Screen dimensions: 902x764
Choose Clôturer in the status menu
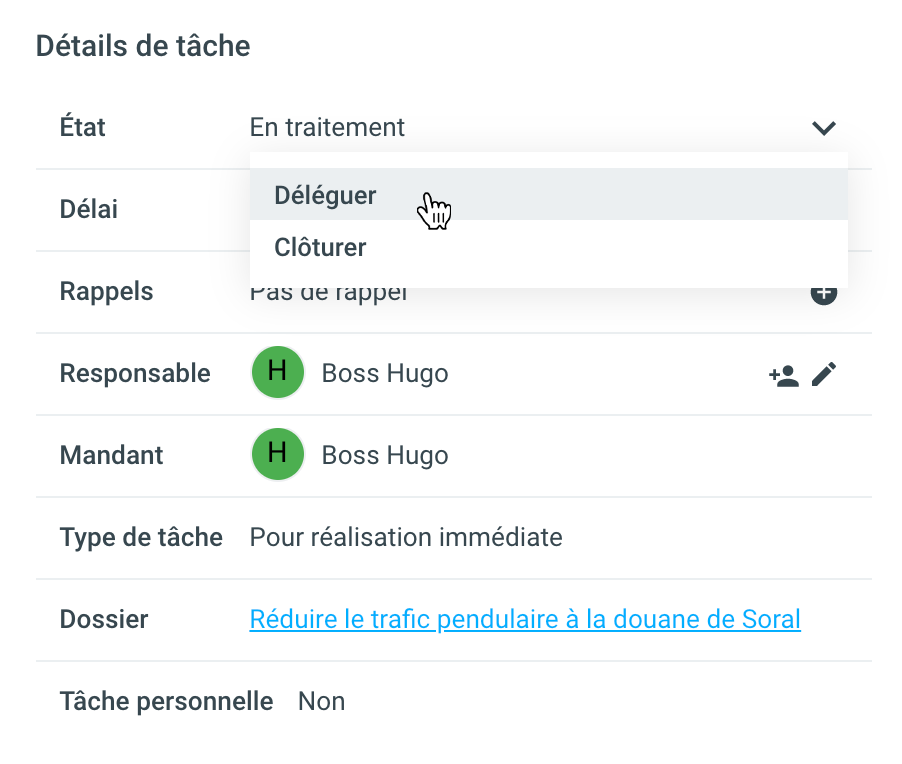tap(320, 247)
